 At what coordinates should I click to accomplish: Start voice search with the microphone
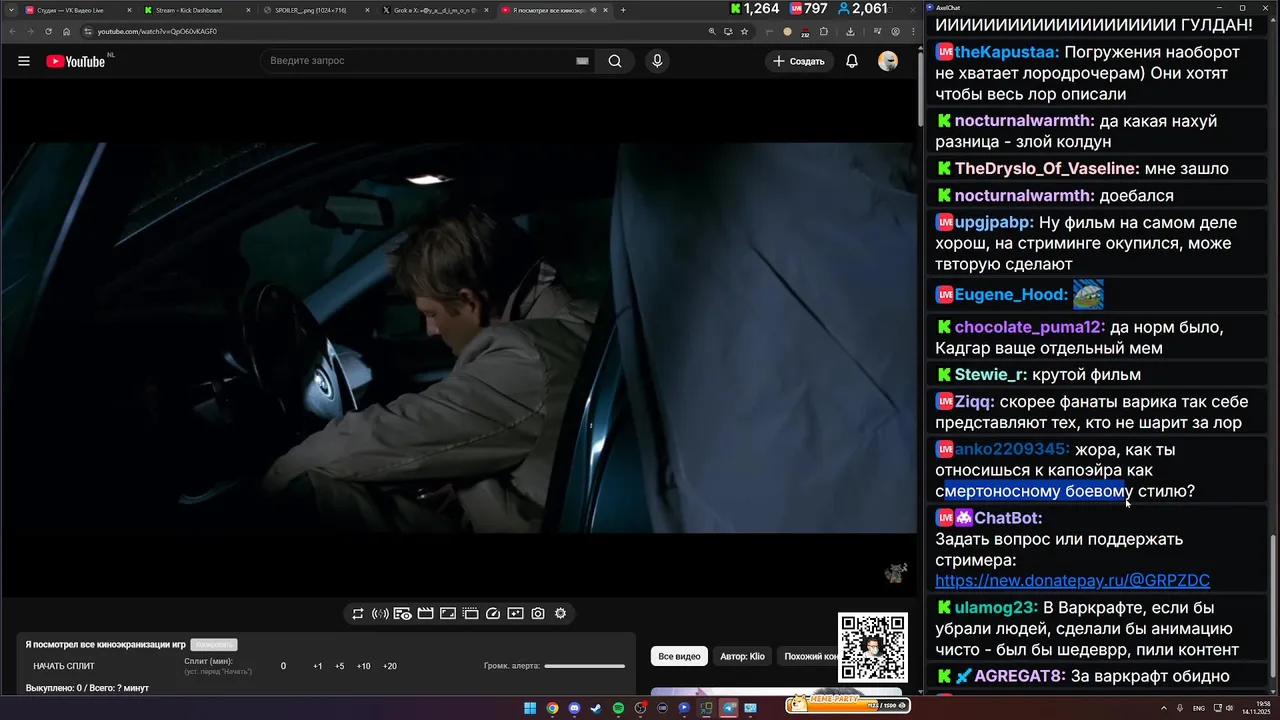coord(657,61)
